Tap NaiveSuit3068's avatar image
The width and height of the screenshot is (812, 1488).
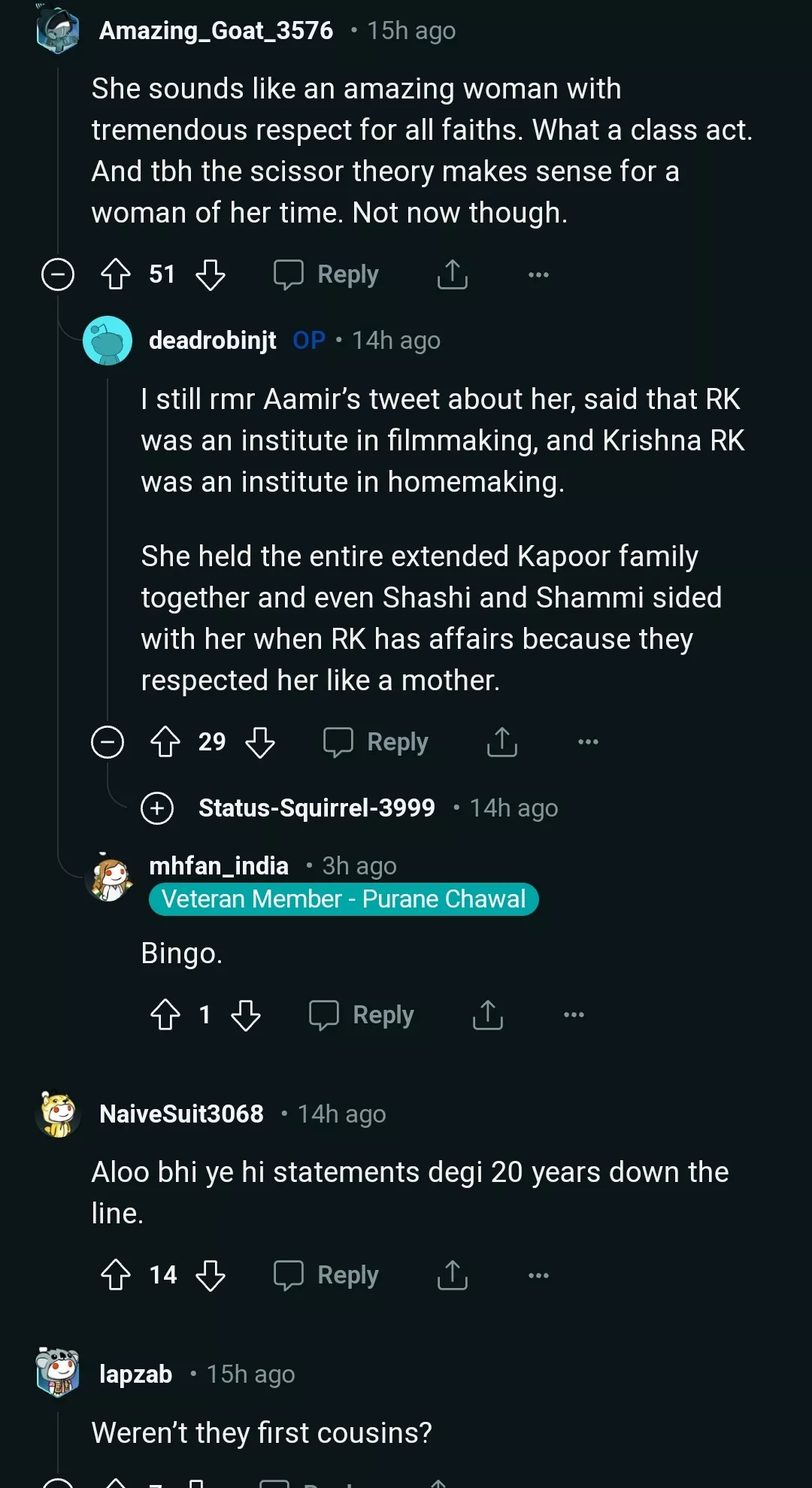[58, 1114]
